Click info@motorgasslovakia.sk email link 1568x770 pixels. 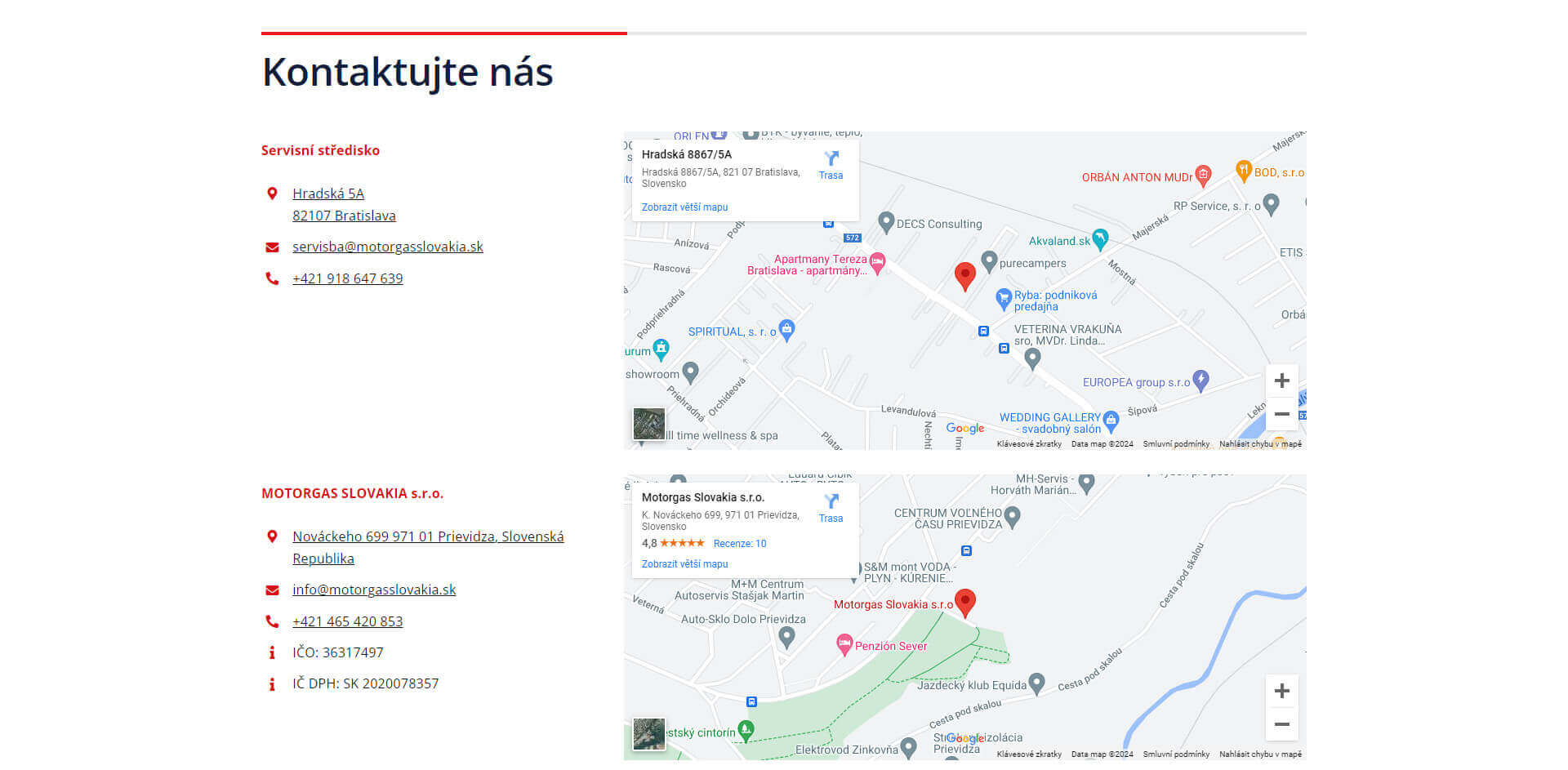click(x=374, y=590)
